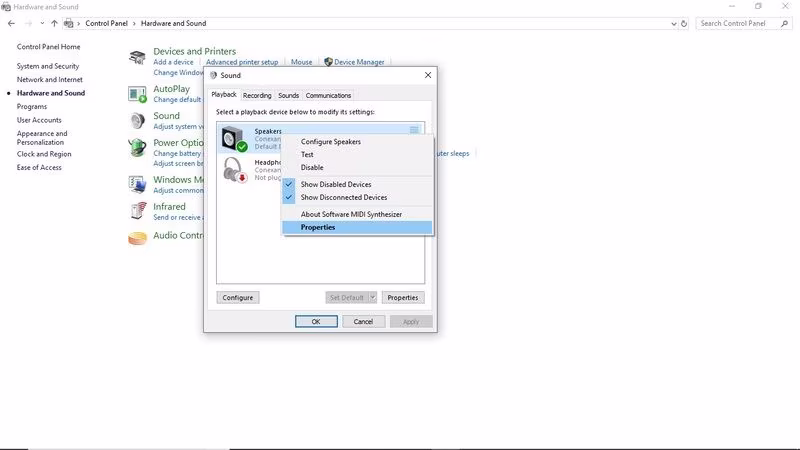Click the up-one-level arrow
This screenshot has width=800, height=450.
coord(54,23)
